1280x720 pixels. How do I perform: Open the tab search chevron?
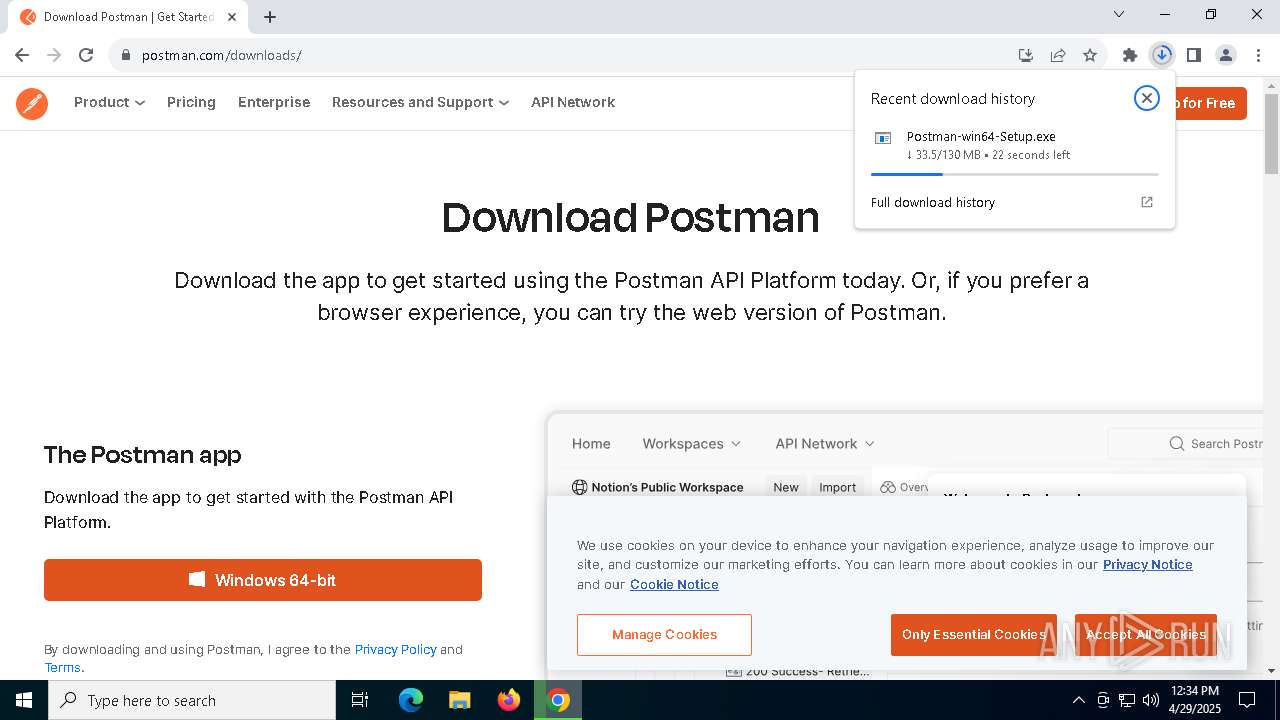(1119, 14)
